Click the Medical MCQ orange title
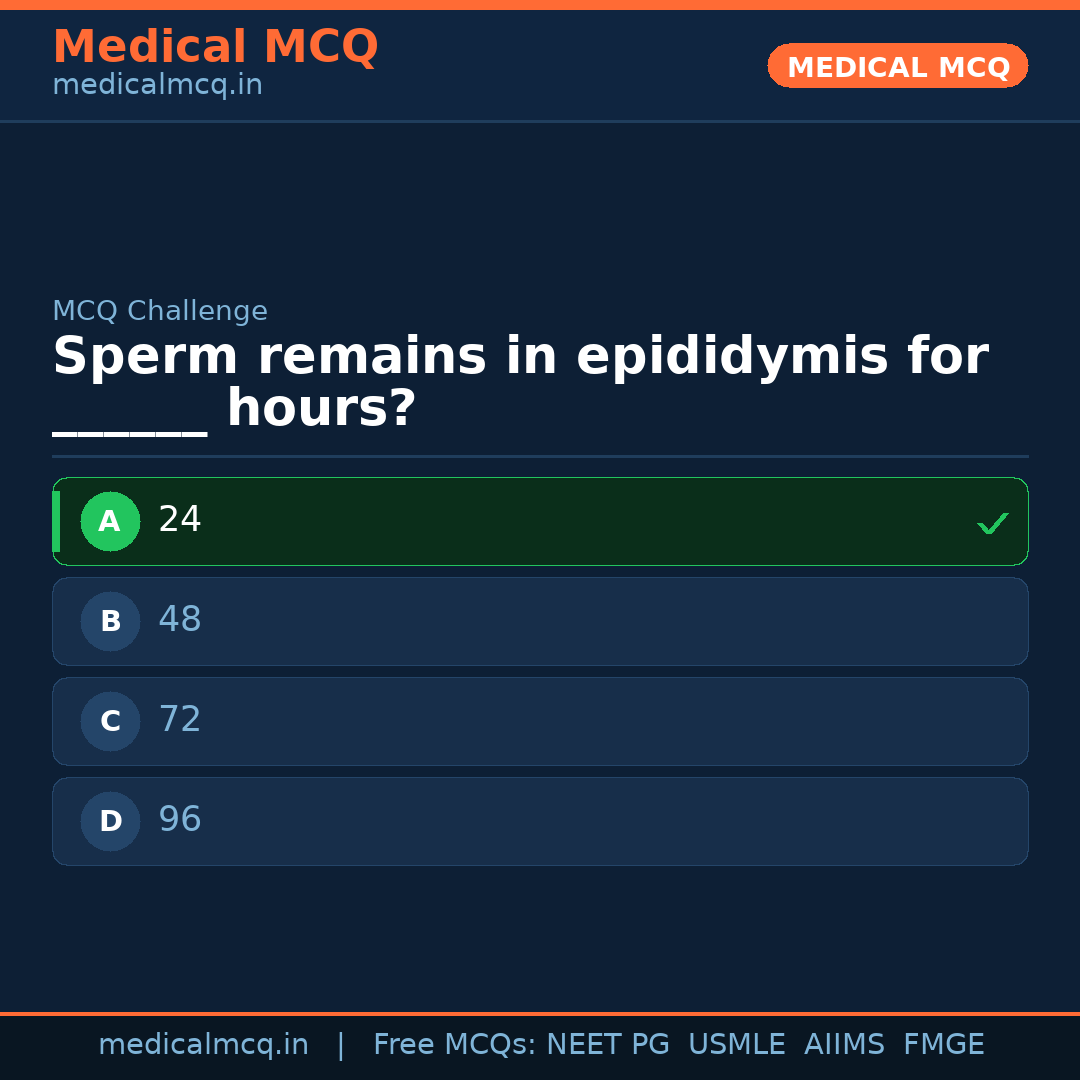The image size is (1080, 1080). pyautogui.click(x=215, y=47)
